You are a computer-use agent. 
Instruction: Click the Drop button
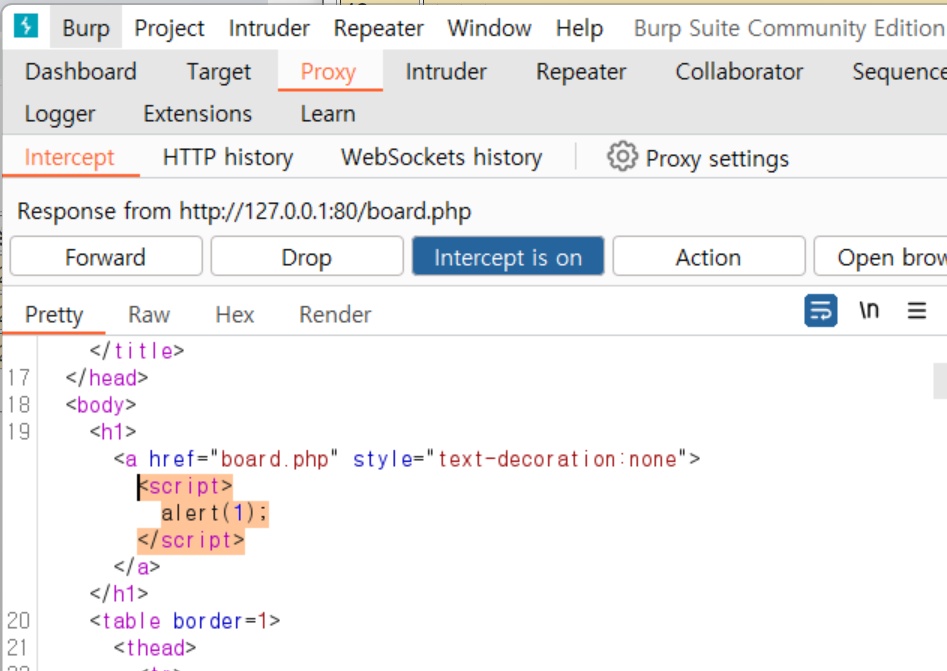[x=307, y=257]
